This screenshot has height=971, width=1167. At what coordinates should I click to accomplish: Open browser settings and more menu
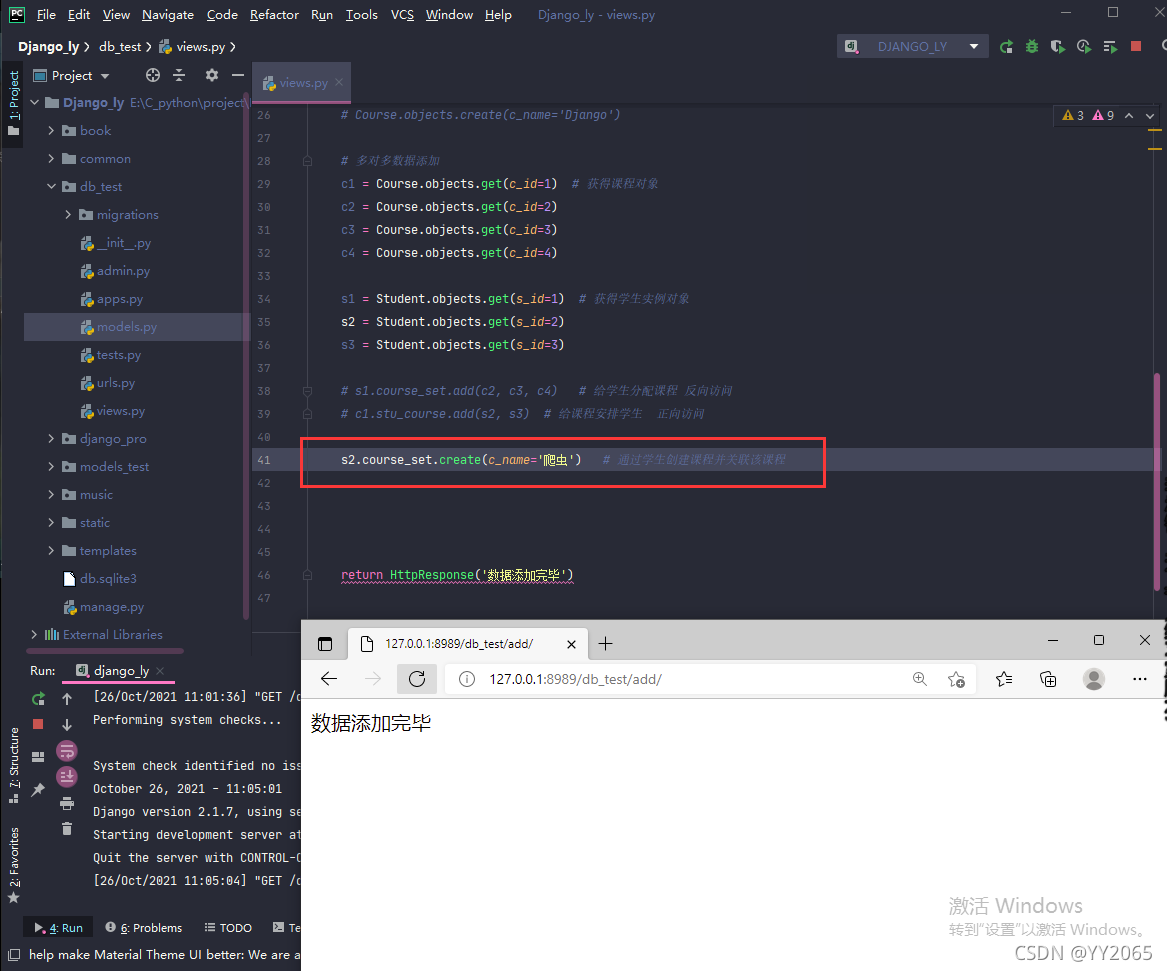[1139, 679]
